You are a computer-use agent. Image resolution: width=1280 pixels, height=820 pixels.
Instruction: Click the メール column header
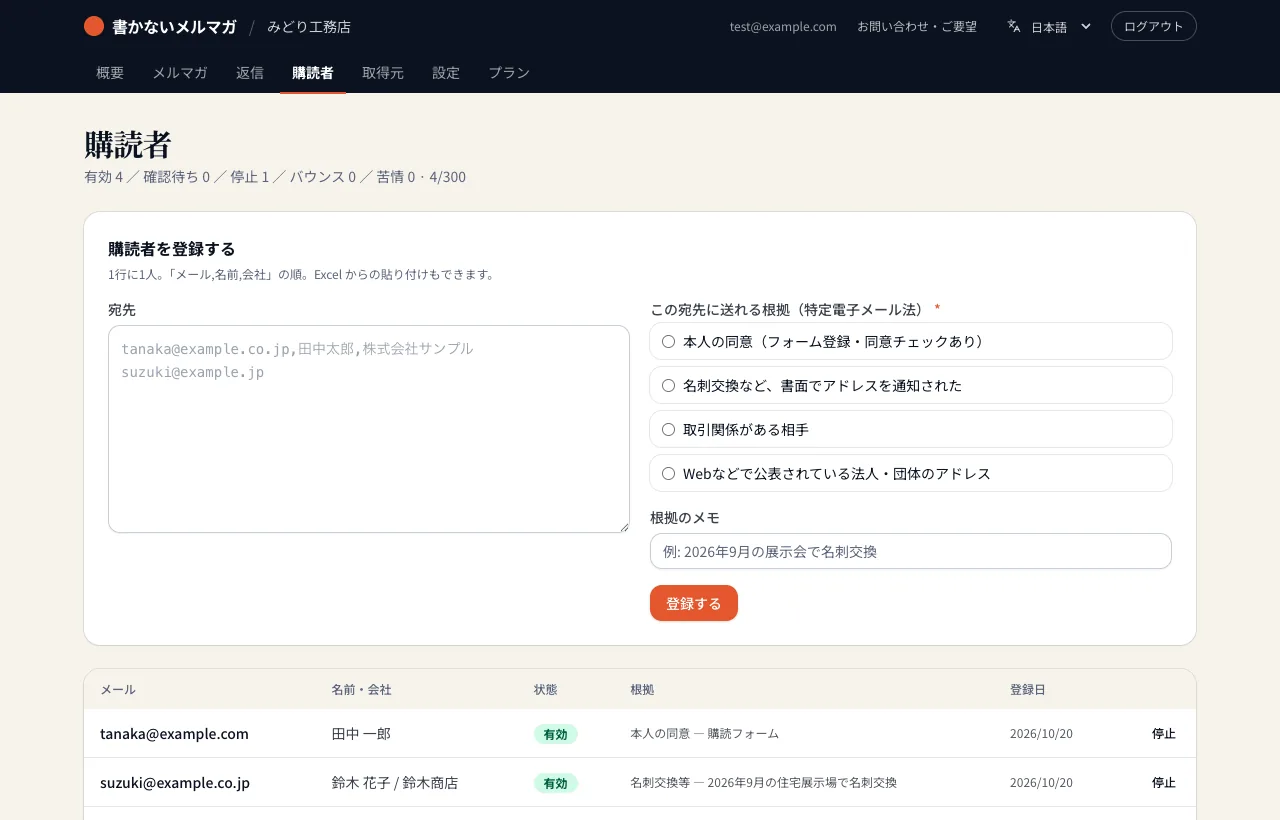(118, 689)
